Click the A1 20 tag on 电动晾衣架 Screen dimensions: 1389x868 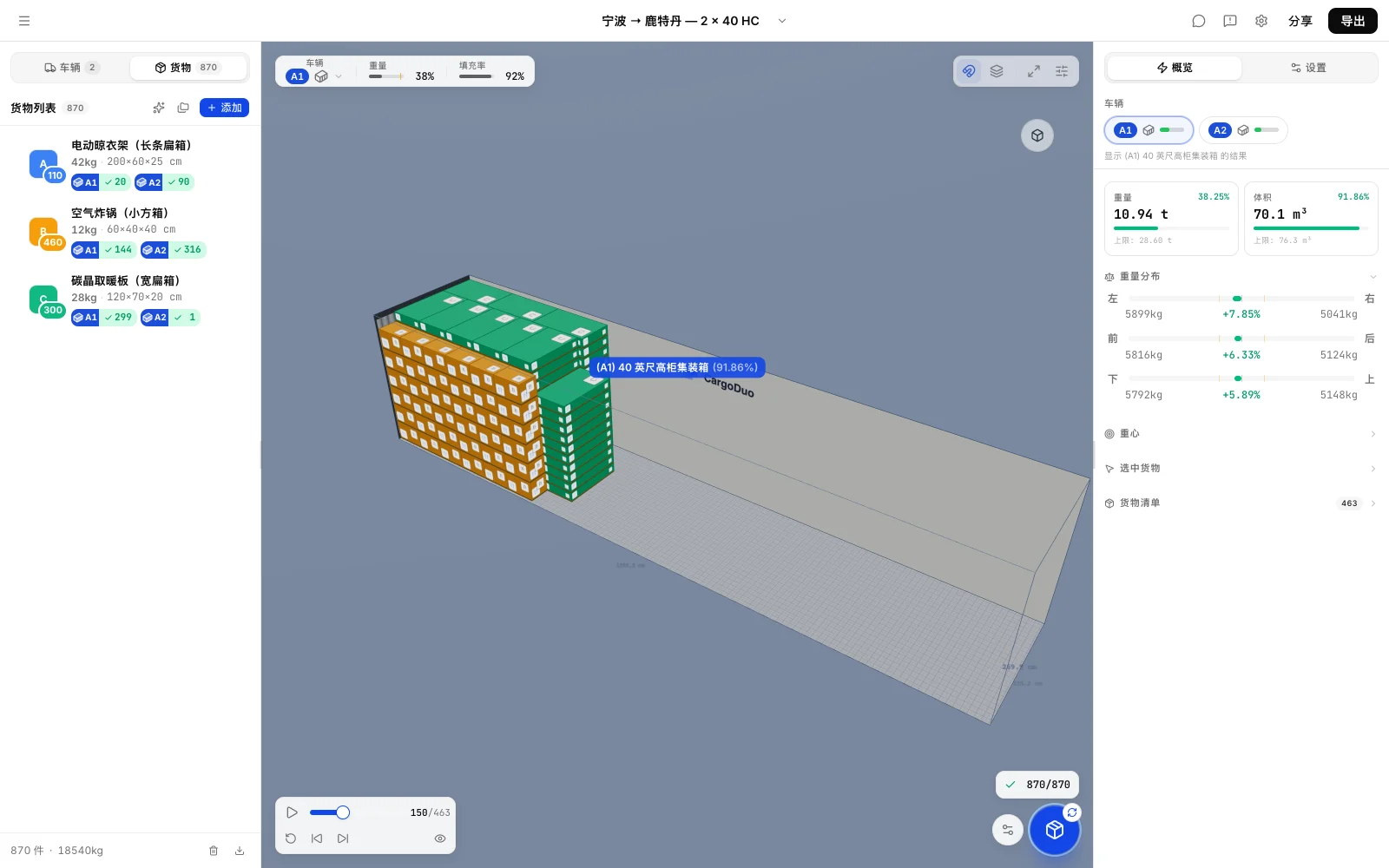pos(101,182)
